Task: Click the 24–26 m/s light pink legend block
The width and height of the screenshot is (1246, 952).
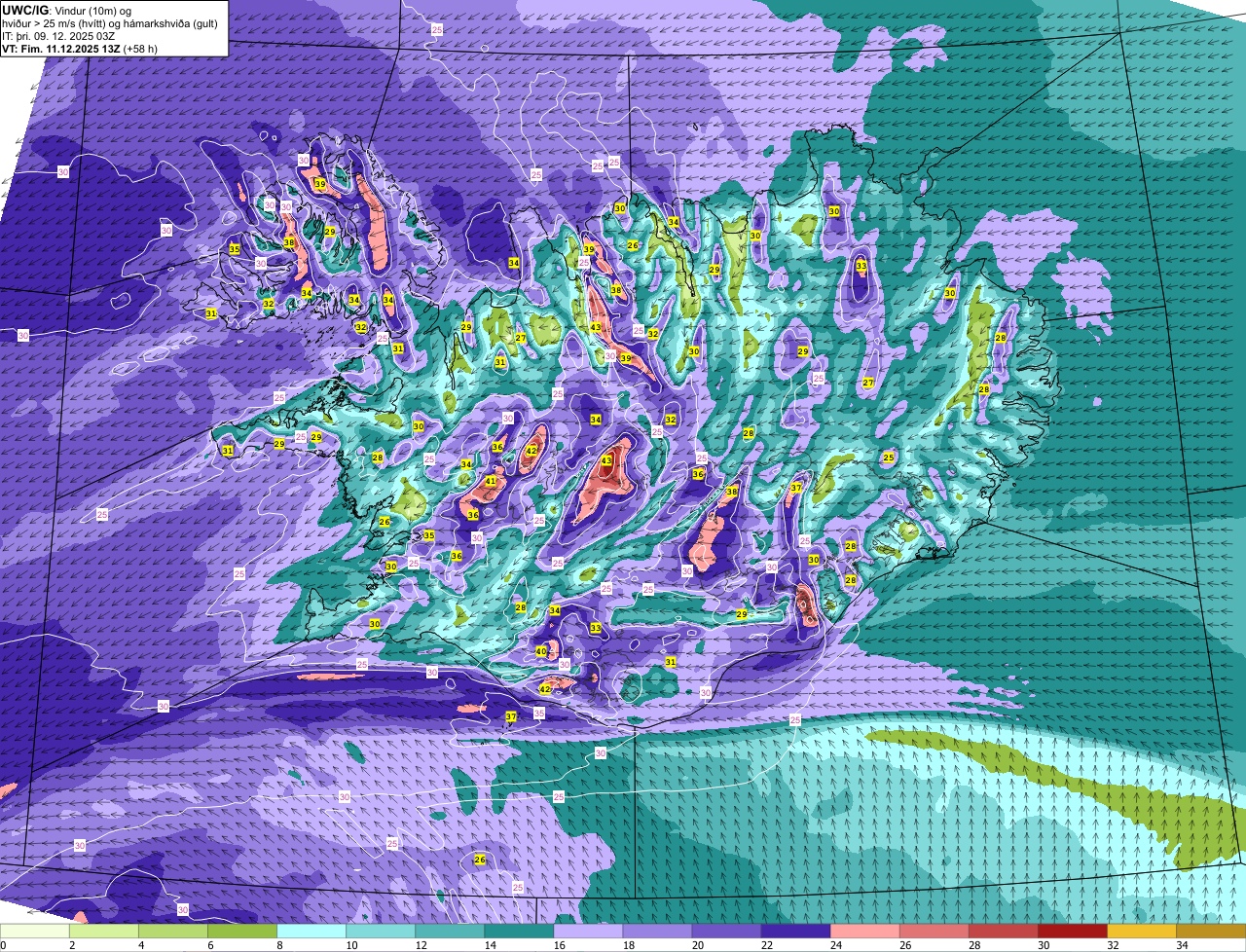Action: point(864,932)
